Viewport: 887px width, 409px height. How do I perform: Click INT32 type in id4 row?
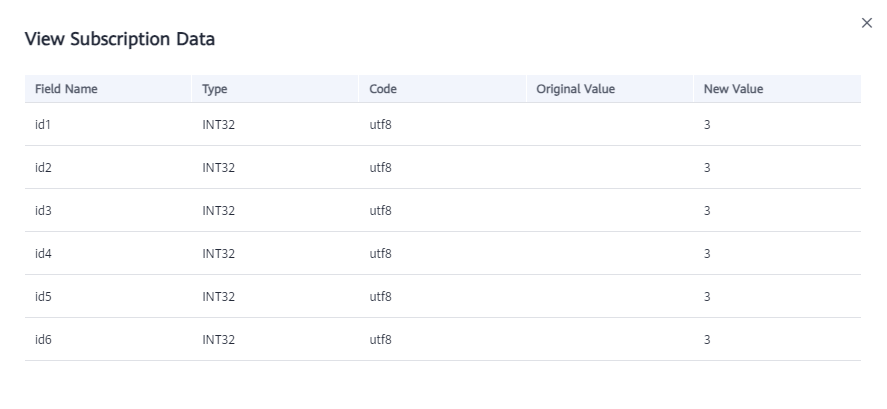218,253
